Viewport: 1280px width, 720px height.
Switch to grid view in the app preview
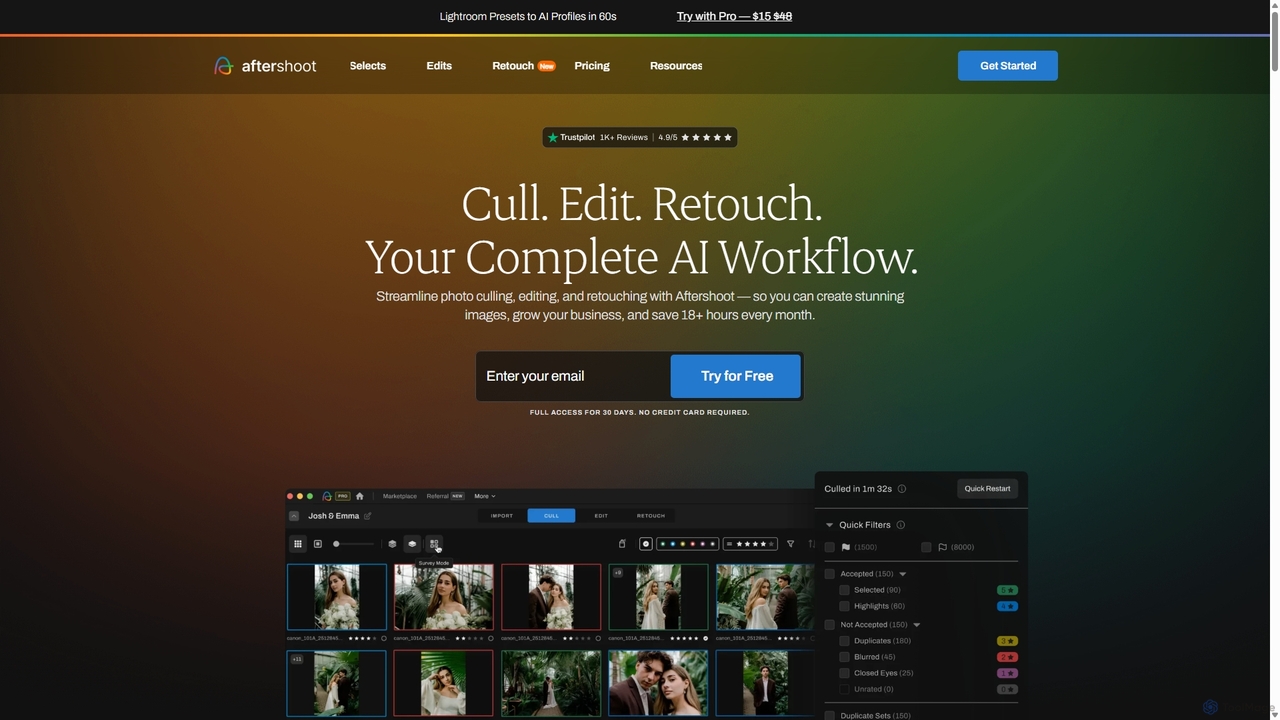tap(298, 544)
